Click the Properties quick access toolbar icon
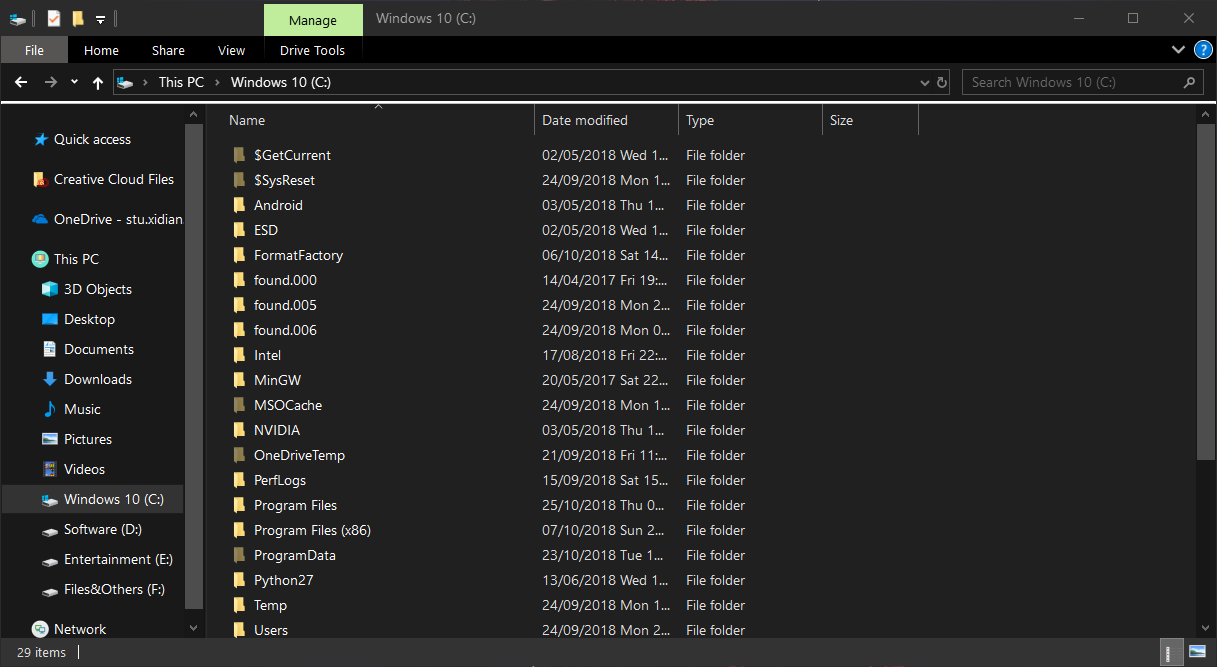The width and height of the screenshot is (1217, 667). point(54,19)
